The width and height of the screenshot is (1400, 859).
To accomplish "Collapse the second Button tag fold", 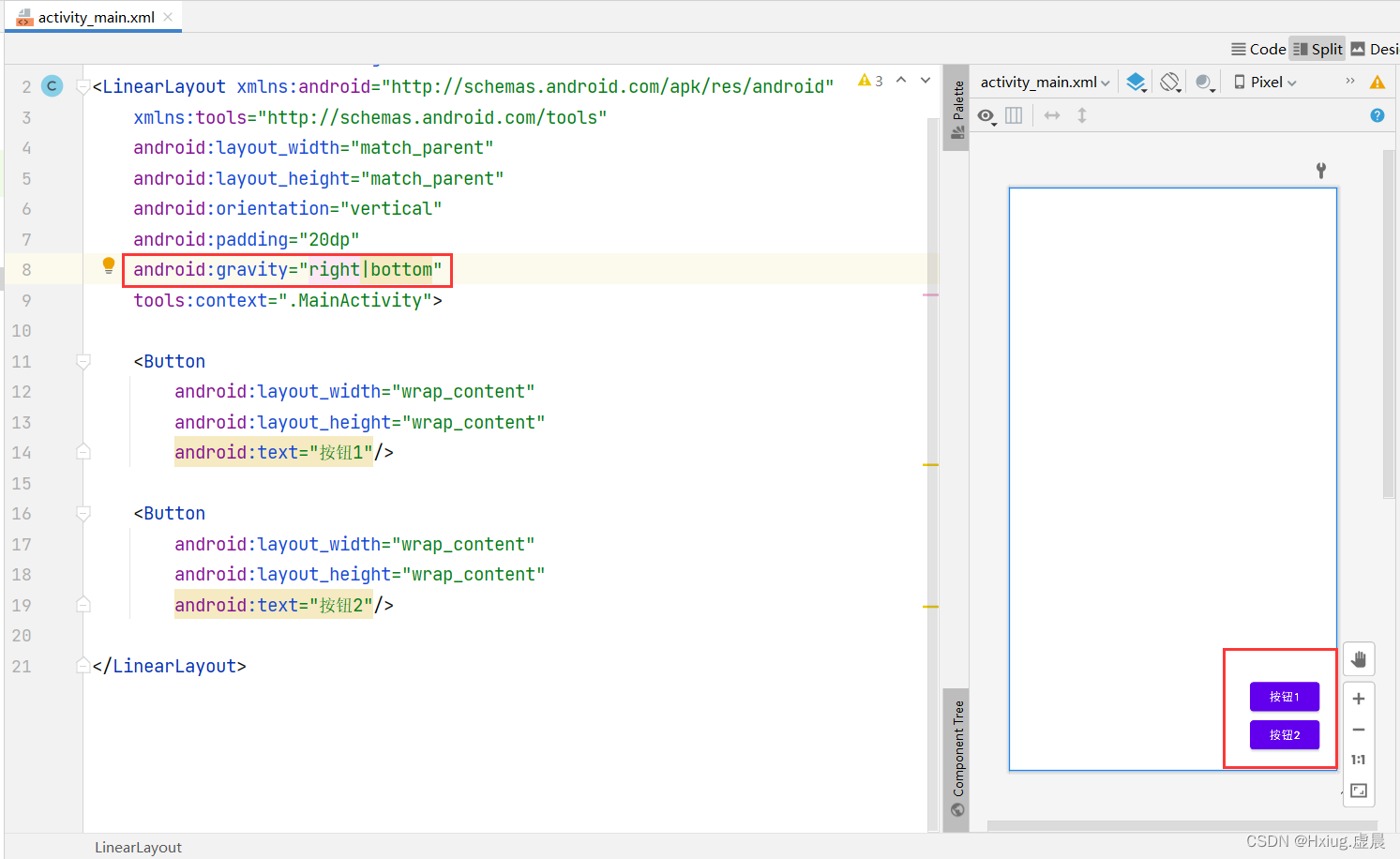I will (83, 514).
